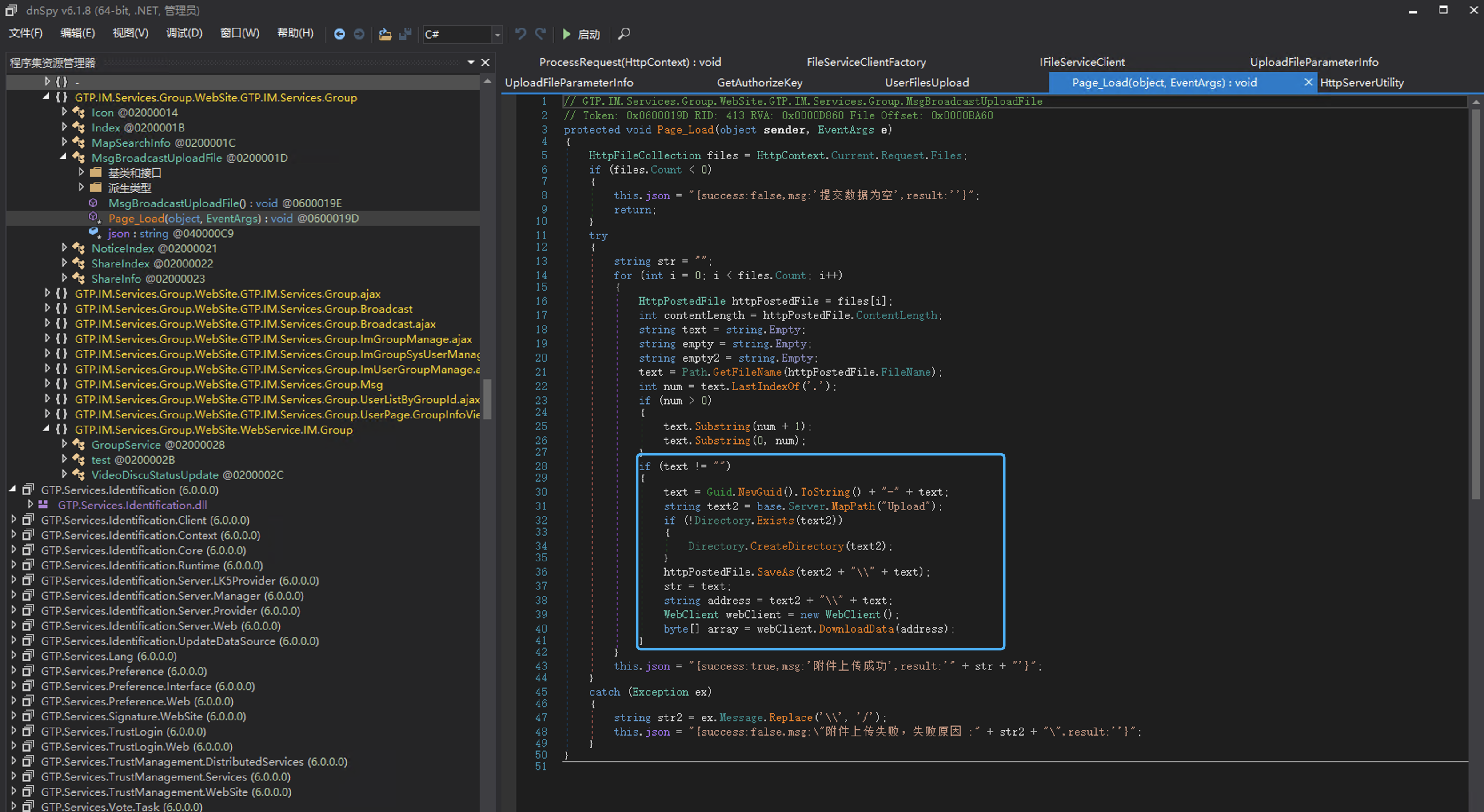Image resolution: width=1484 pixels, height=812 pixels.
Task: Expand the 基类和接口 folder
Action: 81,172
